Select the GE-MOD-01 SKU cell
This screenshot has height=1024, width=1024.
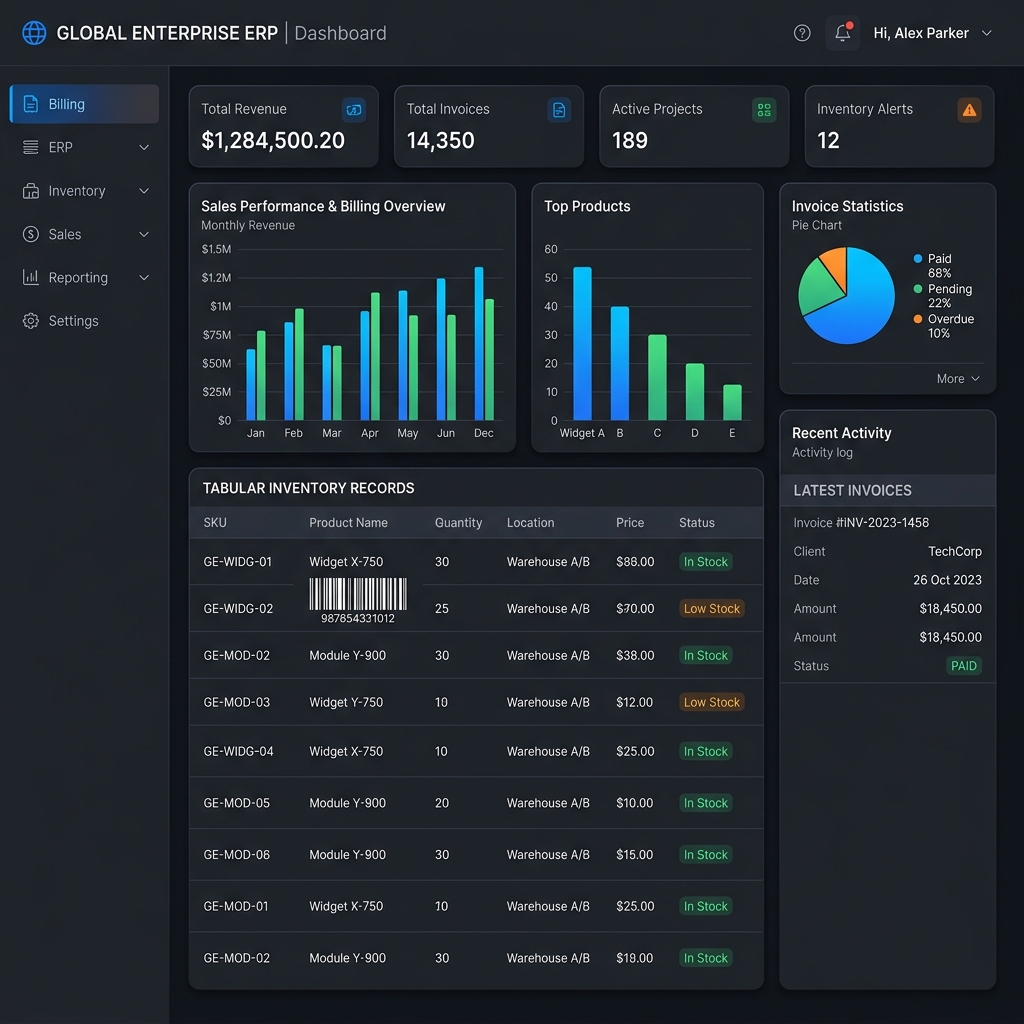pyautogui.click(x=236, y=906)
